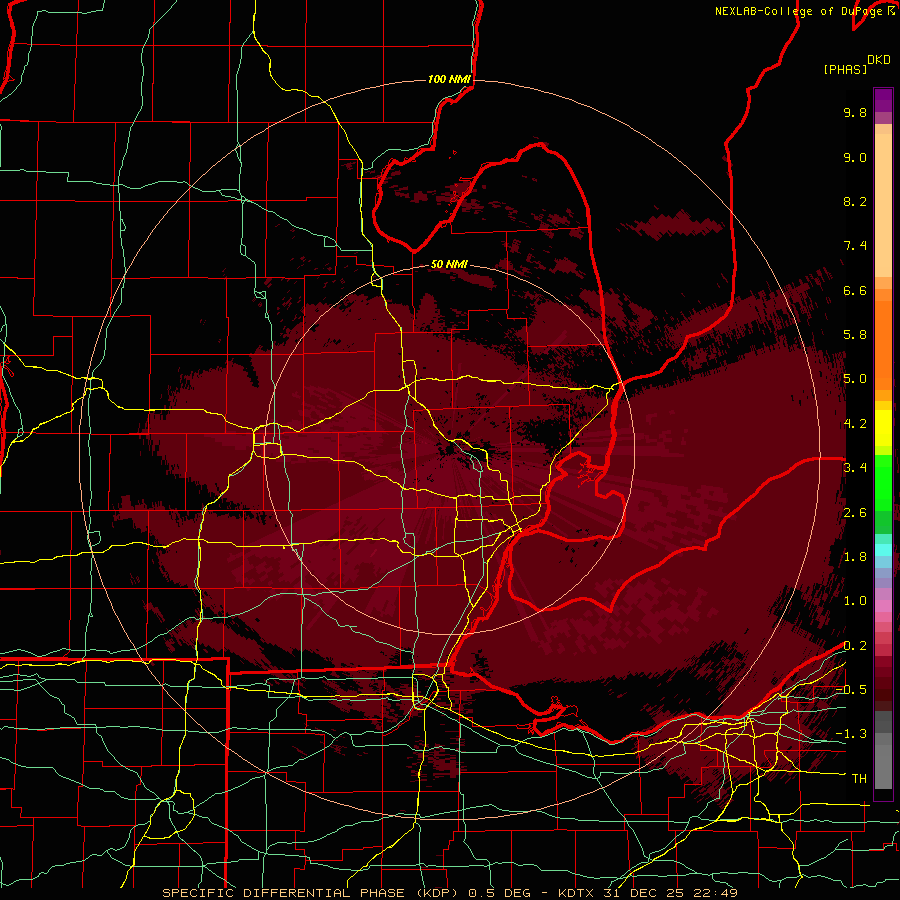Click the 9.8 value on the color scale
900x900 pixels.
855,112
